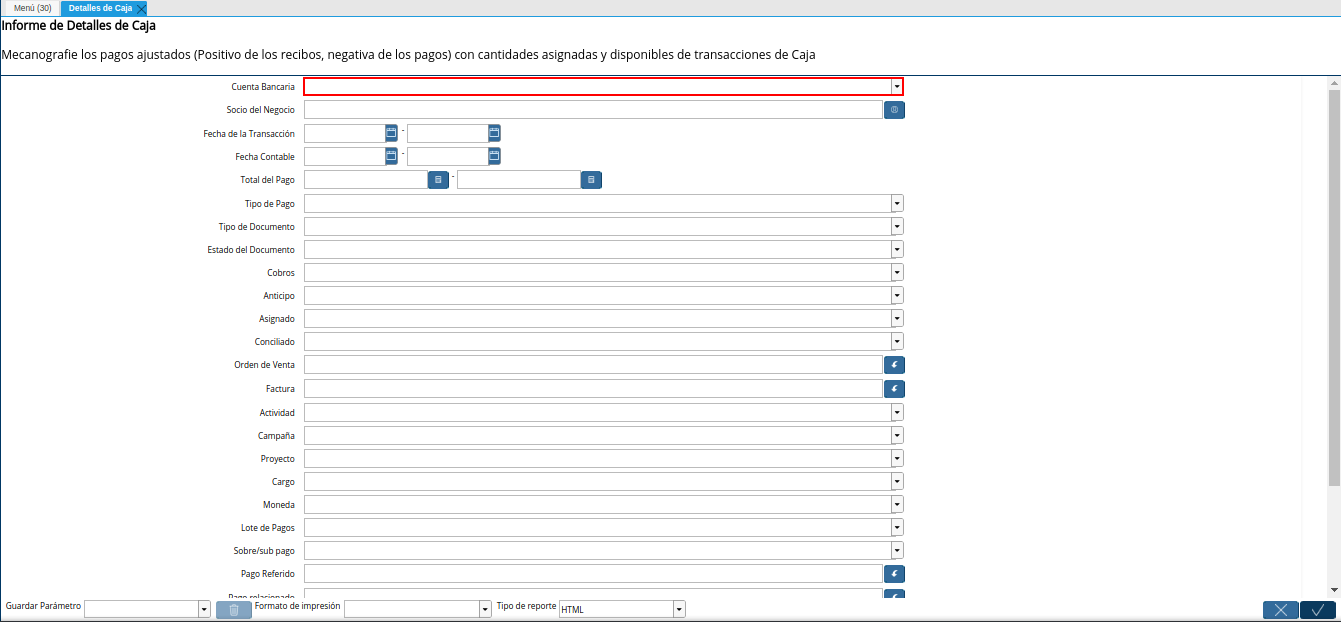
Task: Open the calendar for Fecha Contable start date
Action: (390, 155)
